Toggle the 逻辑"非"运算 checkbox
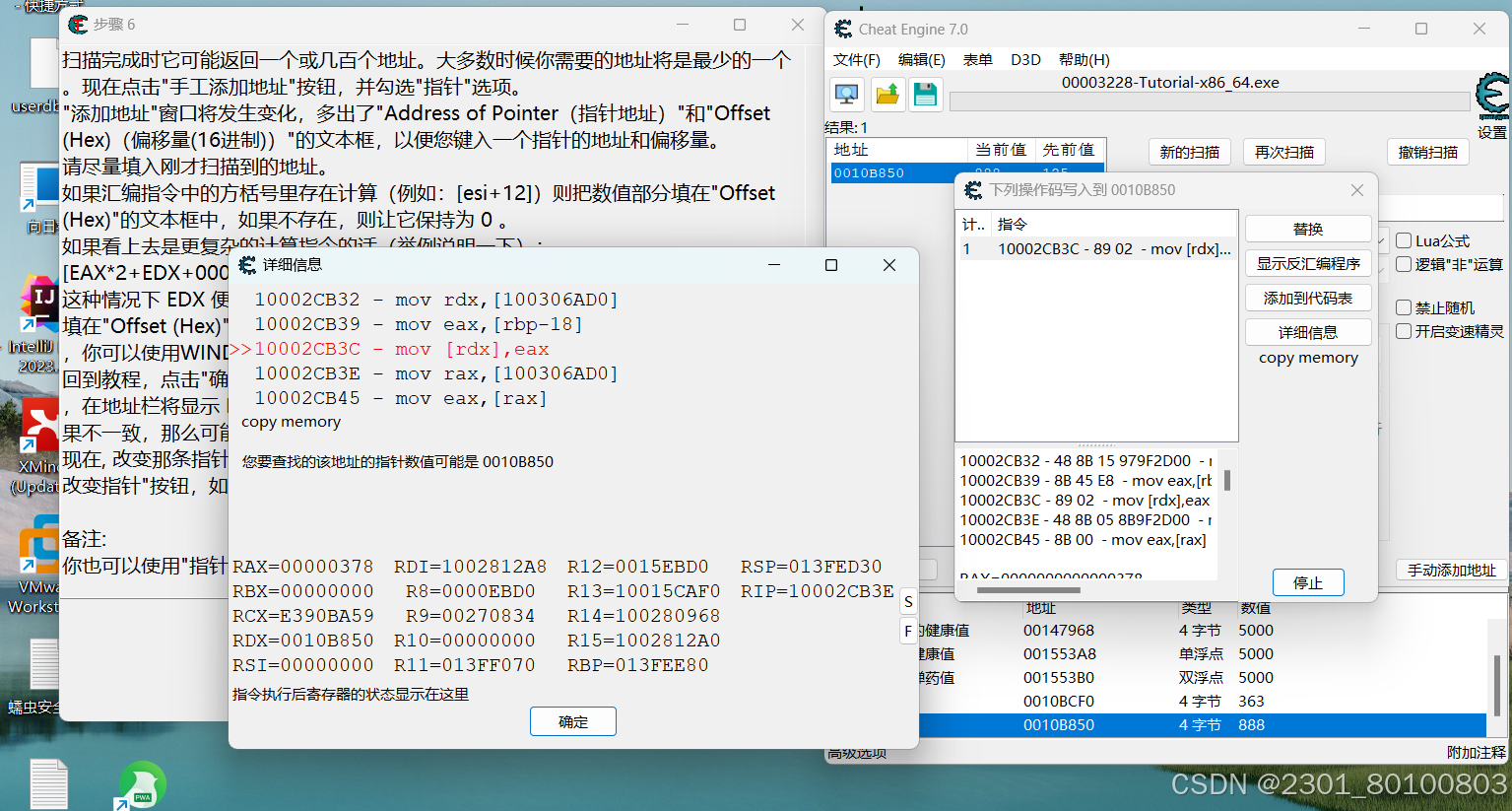Viewport: 1512px width, 811px height. (x=1404, y=264)
